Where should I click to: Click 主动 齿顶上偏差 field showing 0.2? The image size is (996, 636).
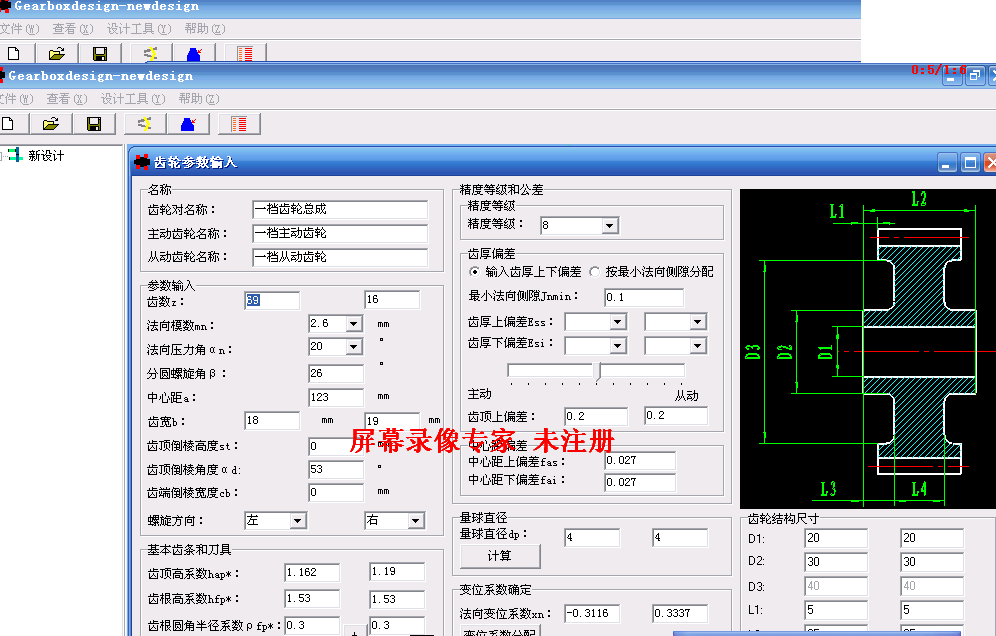click(596, 417)
